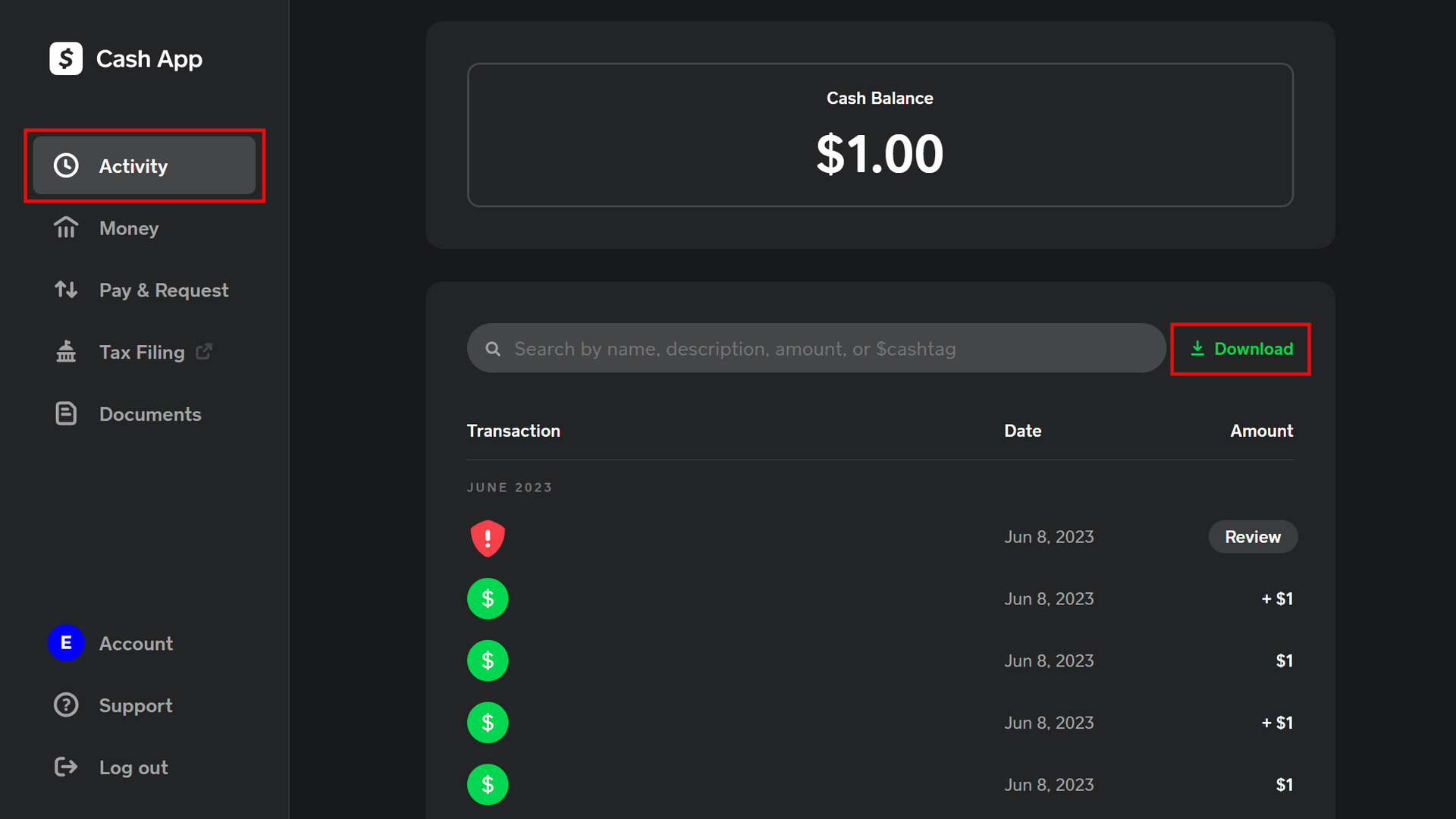Click the Cash Balance $1.00 card
1456x819 pixels.
click(x=880, y=135)
